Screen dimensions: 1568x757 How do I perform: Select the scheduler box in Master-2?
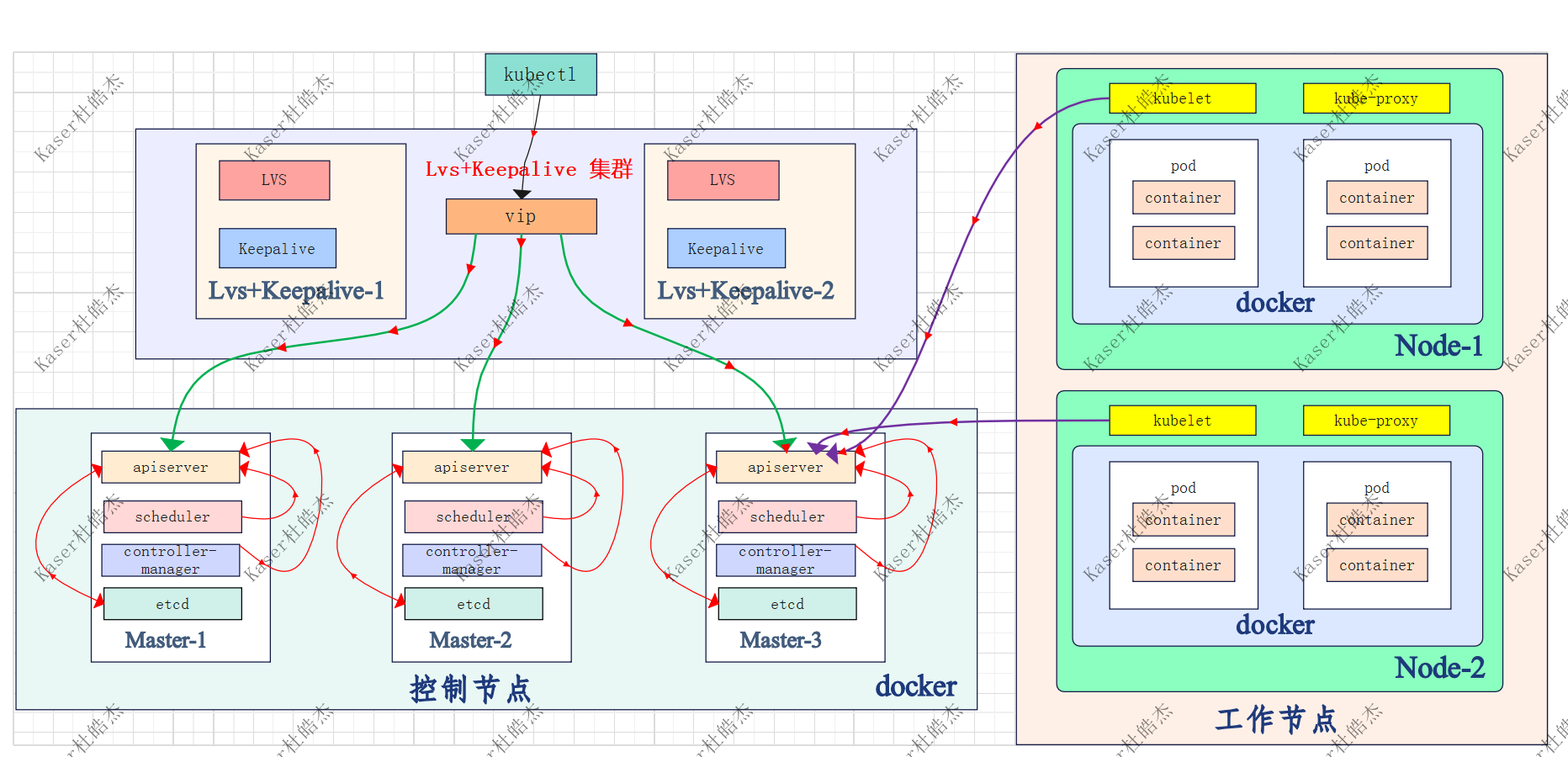(474, 516)
